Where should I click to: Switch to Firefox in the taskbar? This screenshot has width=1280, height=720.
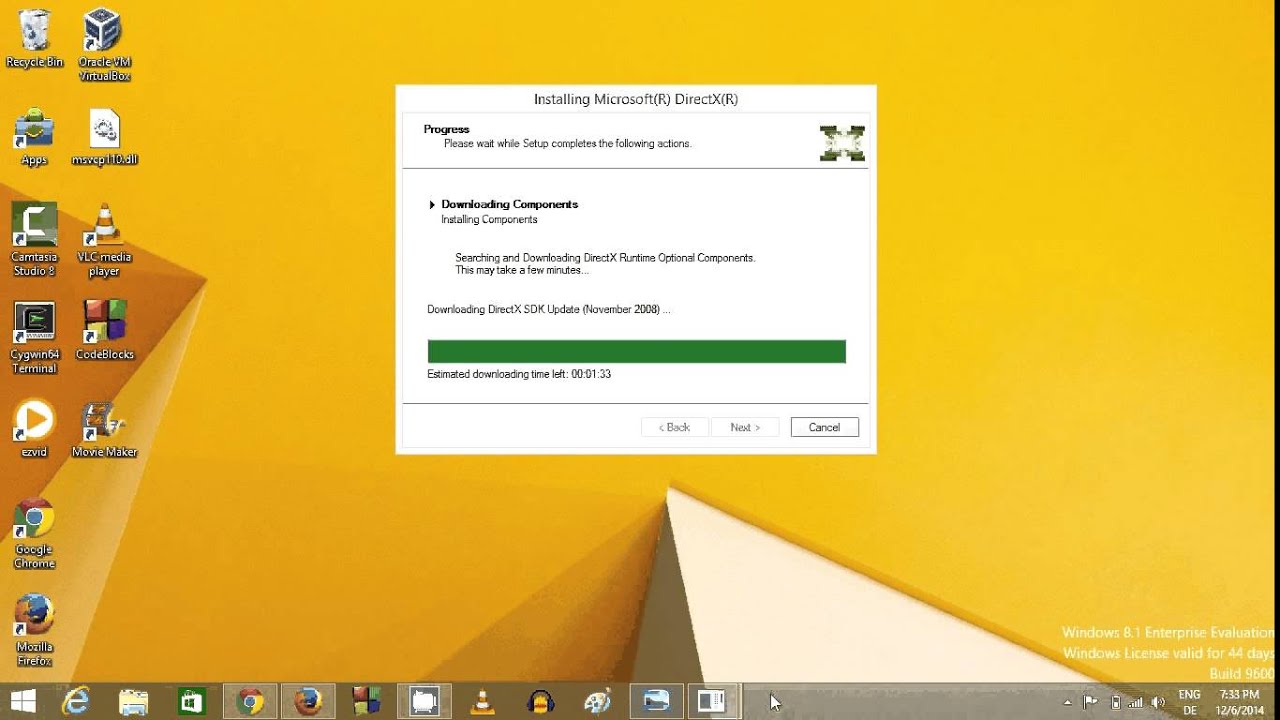[x=307, y=702]
